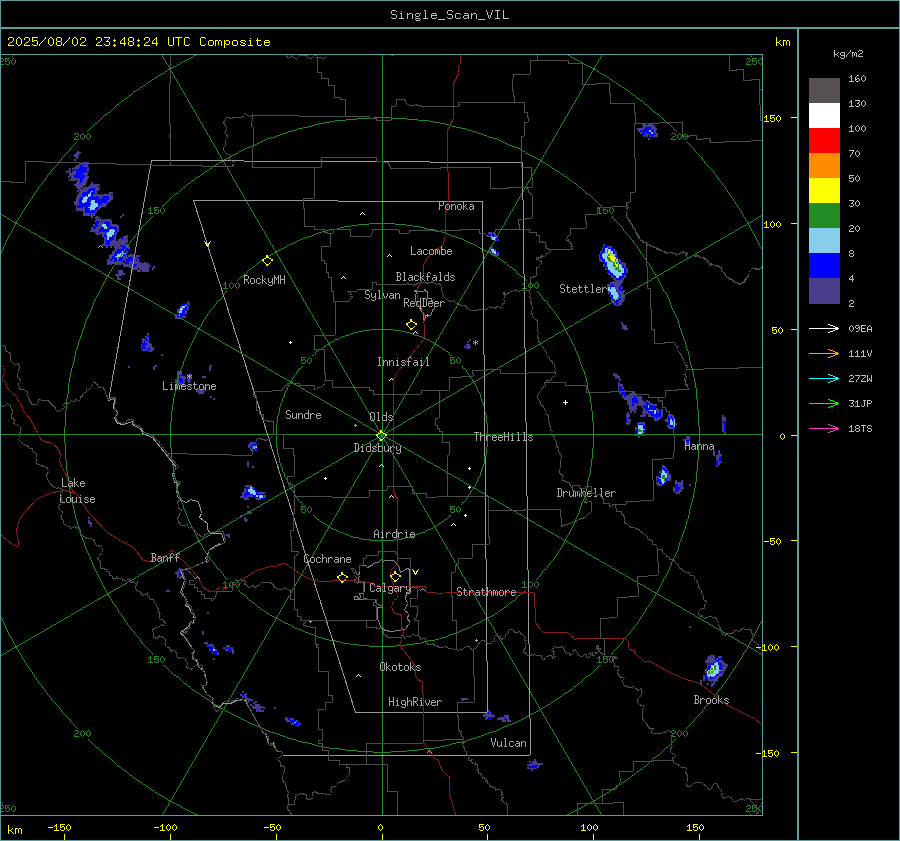Click the orange 70 kg/m2 legend swatch

[824, 165]
